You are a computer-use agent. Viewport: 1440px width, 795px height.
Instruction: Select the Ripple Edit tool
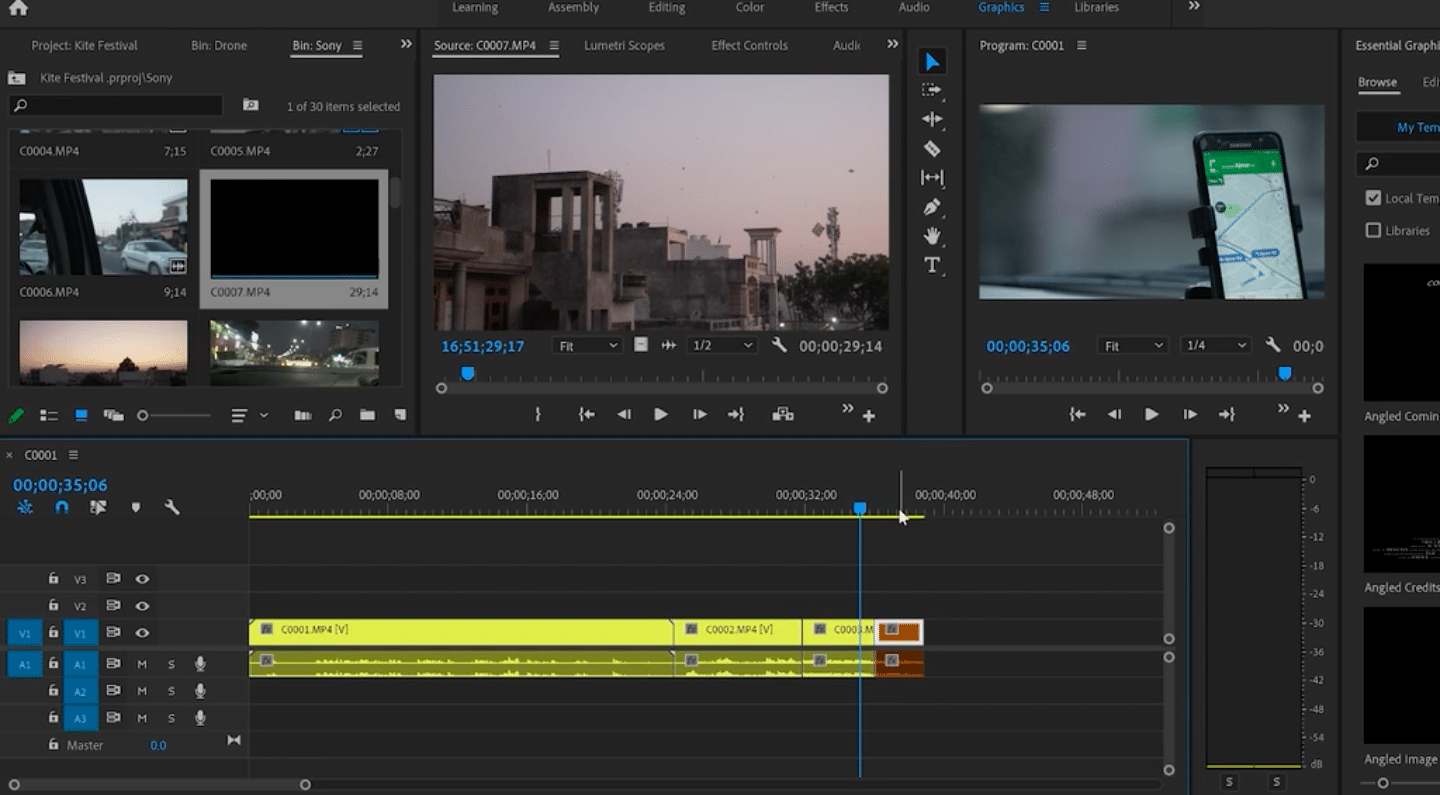pyautogui.click(x=932, y=119)
